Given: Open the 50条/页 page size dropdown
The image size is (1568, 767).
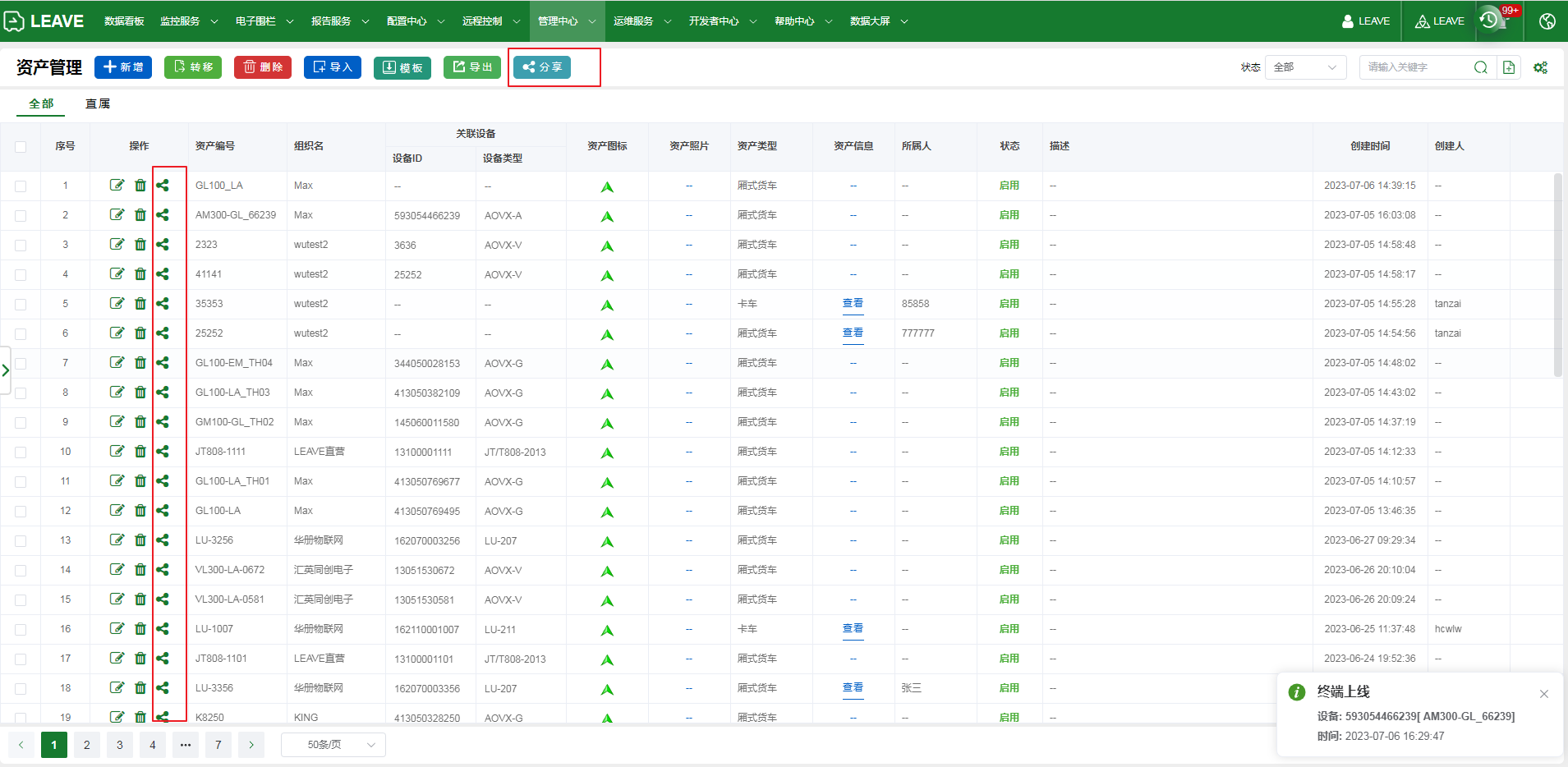Looking at the screenshot, I should tap(333, 745).
